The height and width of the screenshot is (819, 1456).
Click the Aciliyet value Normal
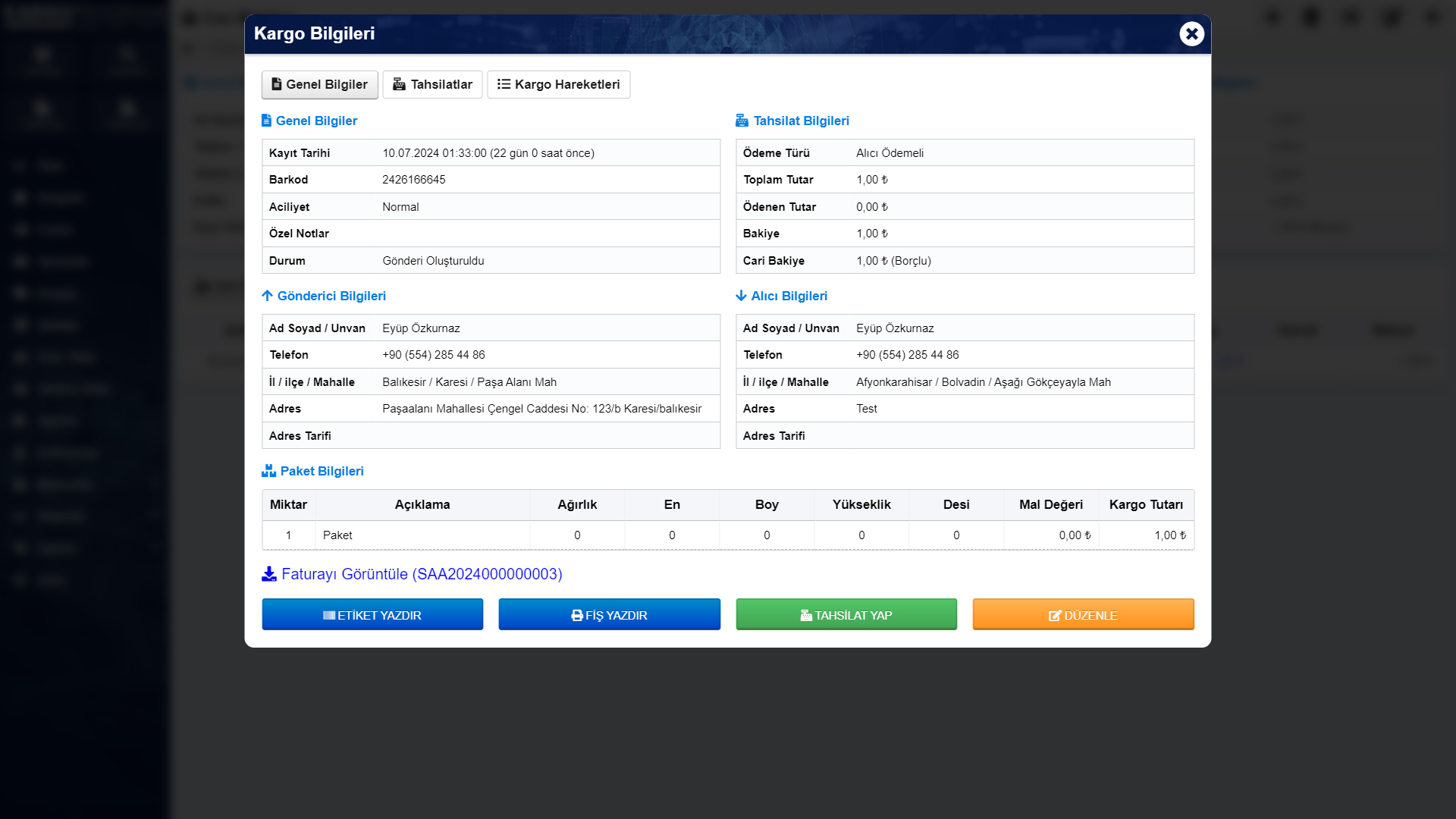click(400, 207)
